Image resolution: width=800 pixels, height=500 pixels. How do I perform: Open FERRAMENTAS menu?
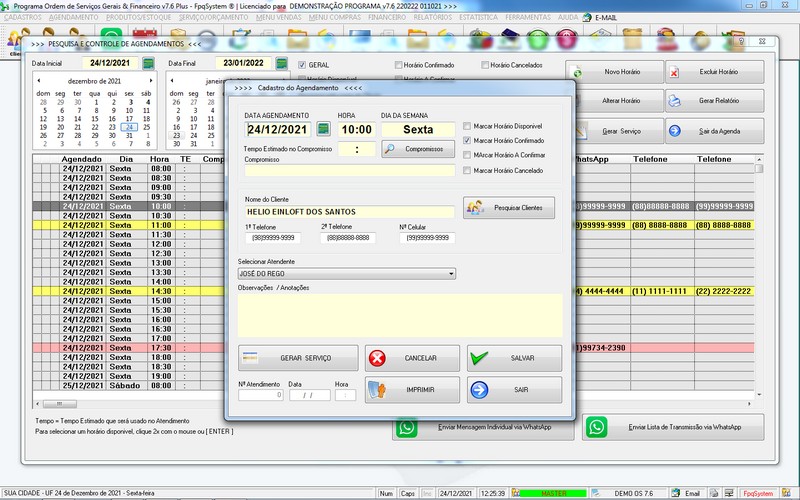[528, 17]
